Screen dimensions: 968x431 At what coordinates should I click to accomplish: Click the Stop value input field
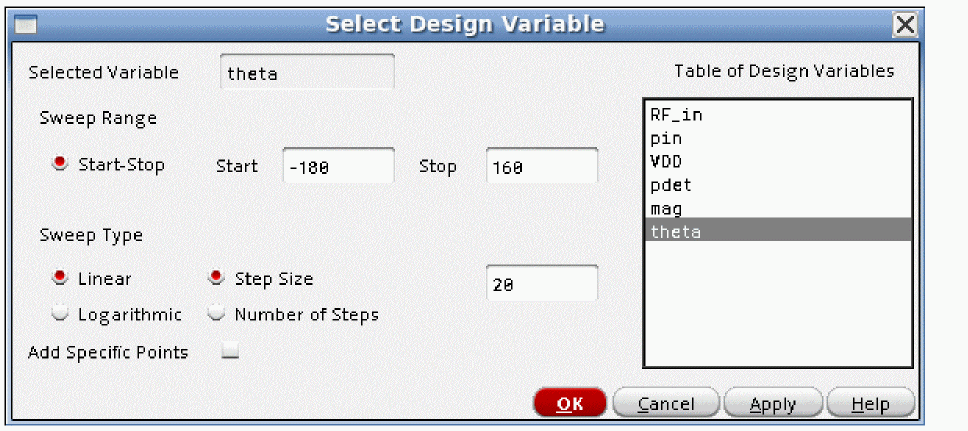tap(541, 167)
